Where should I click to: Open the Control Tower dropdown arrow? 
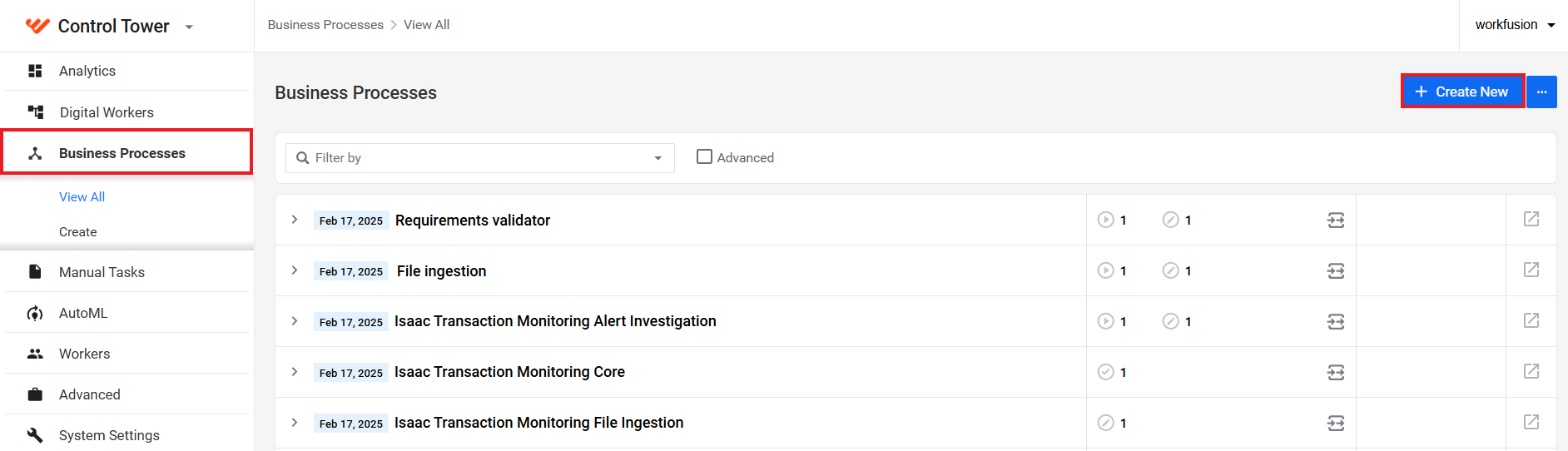(x=189, y=27)
